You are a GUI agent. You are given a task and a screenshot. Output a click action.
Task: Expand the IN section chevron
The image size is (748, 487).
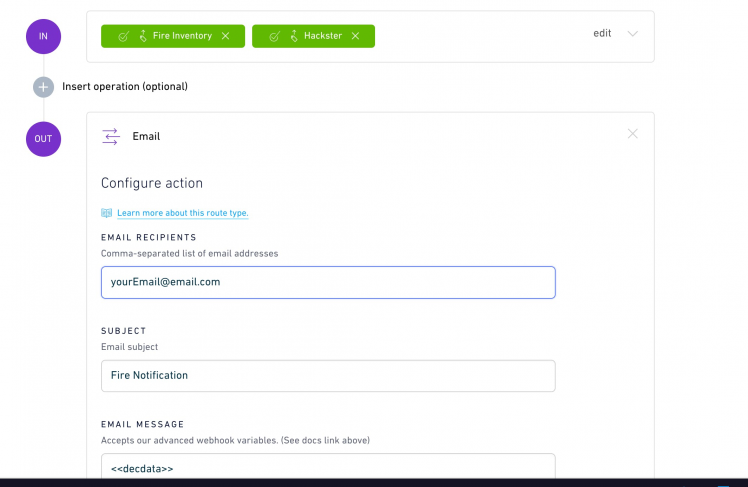click(632, 33)
